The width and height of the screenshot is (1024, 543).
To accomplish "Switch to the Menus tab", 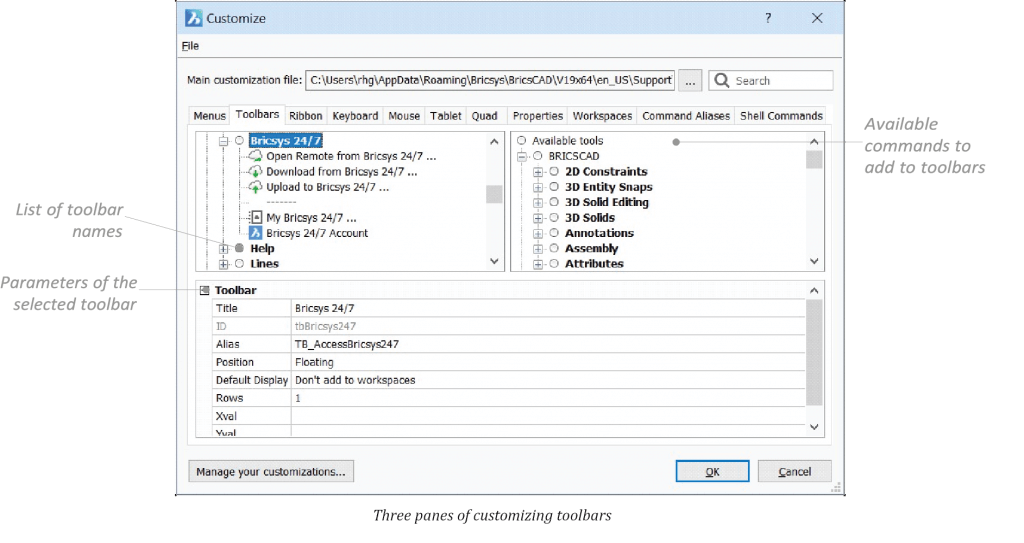I will click(x=209, y=116).
